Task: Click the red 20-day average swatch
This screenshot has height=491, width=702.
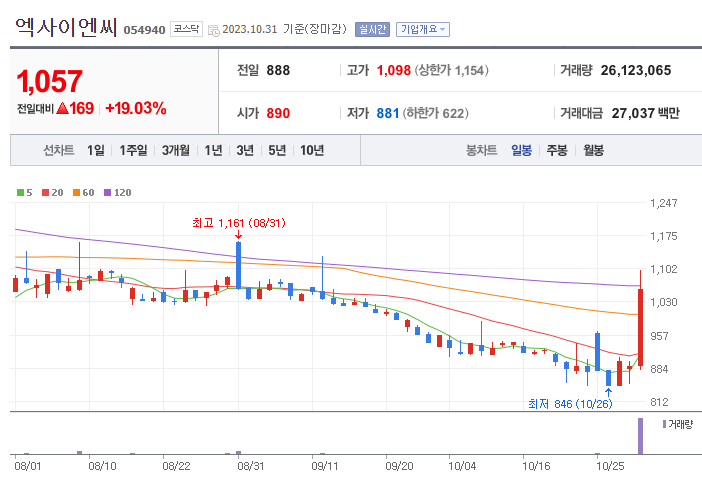Action: pyautogui.click(x=45, y=192)
